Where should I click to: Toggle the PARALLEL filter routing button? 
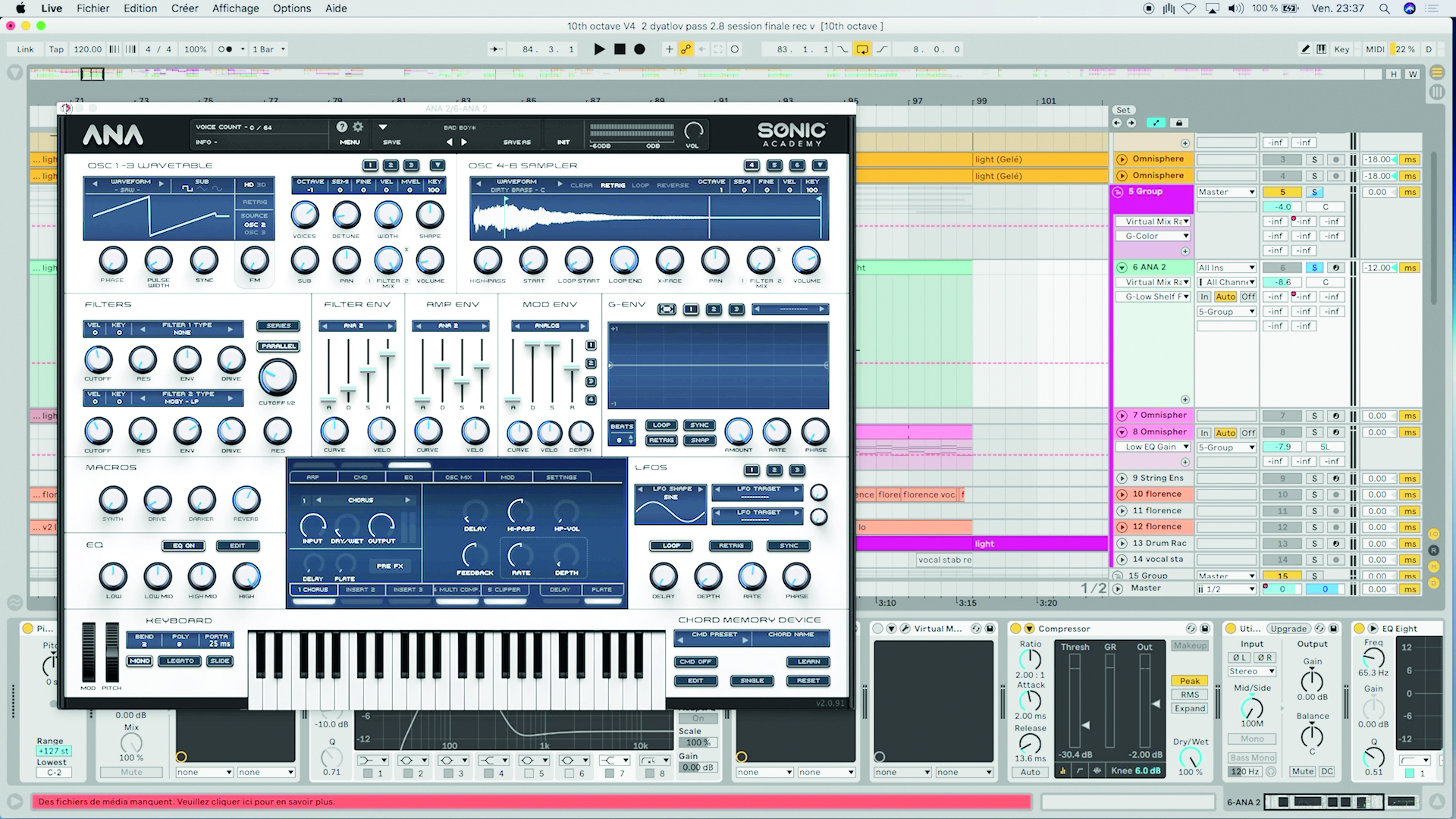pyautogui.click(x=278, y=346)
